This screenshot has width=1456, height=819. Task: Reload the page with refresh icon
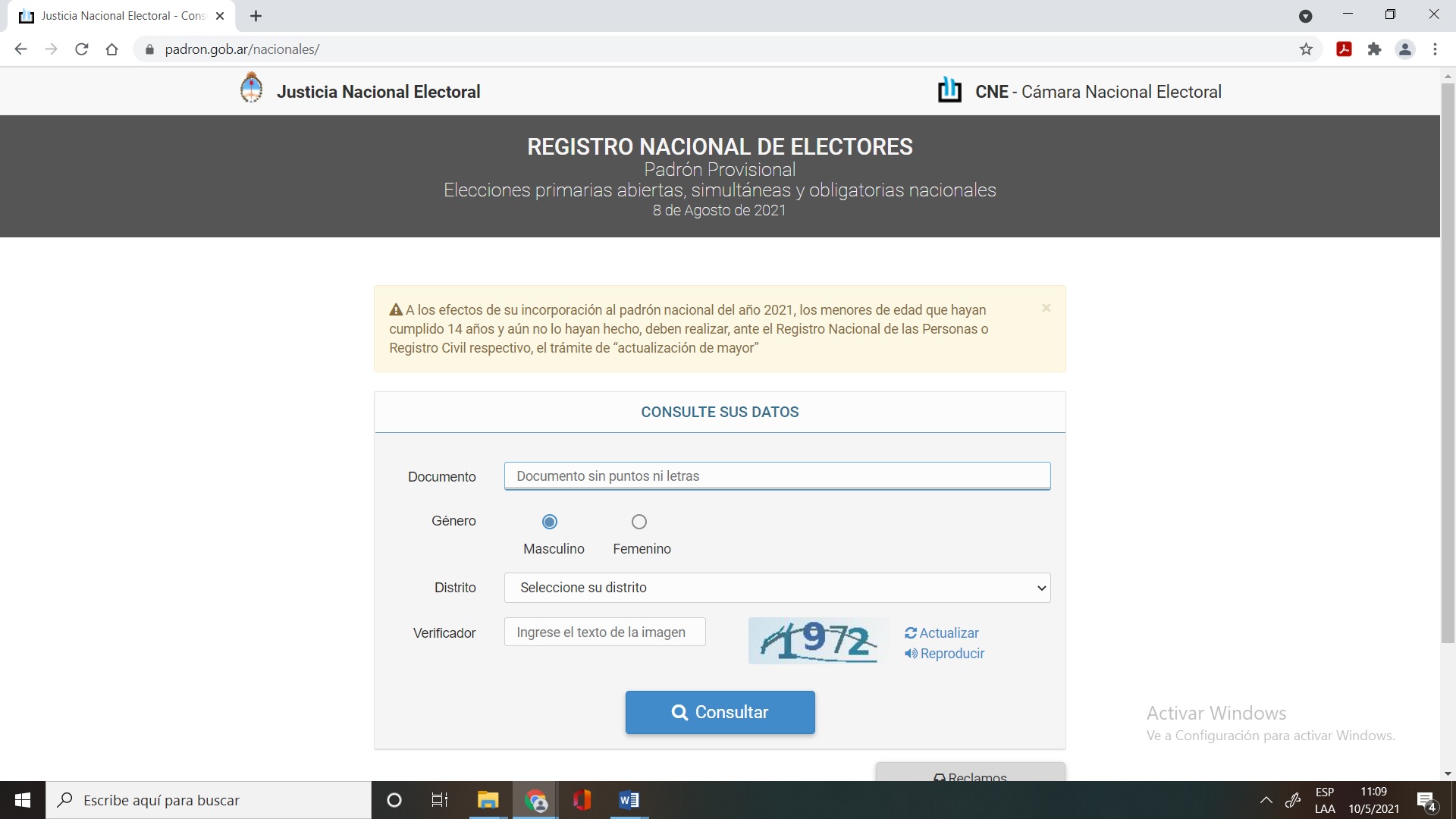[x=82, y=49]
